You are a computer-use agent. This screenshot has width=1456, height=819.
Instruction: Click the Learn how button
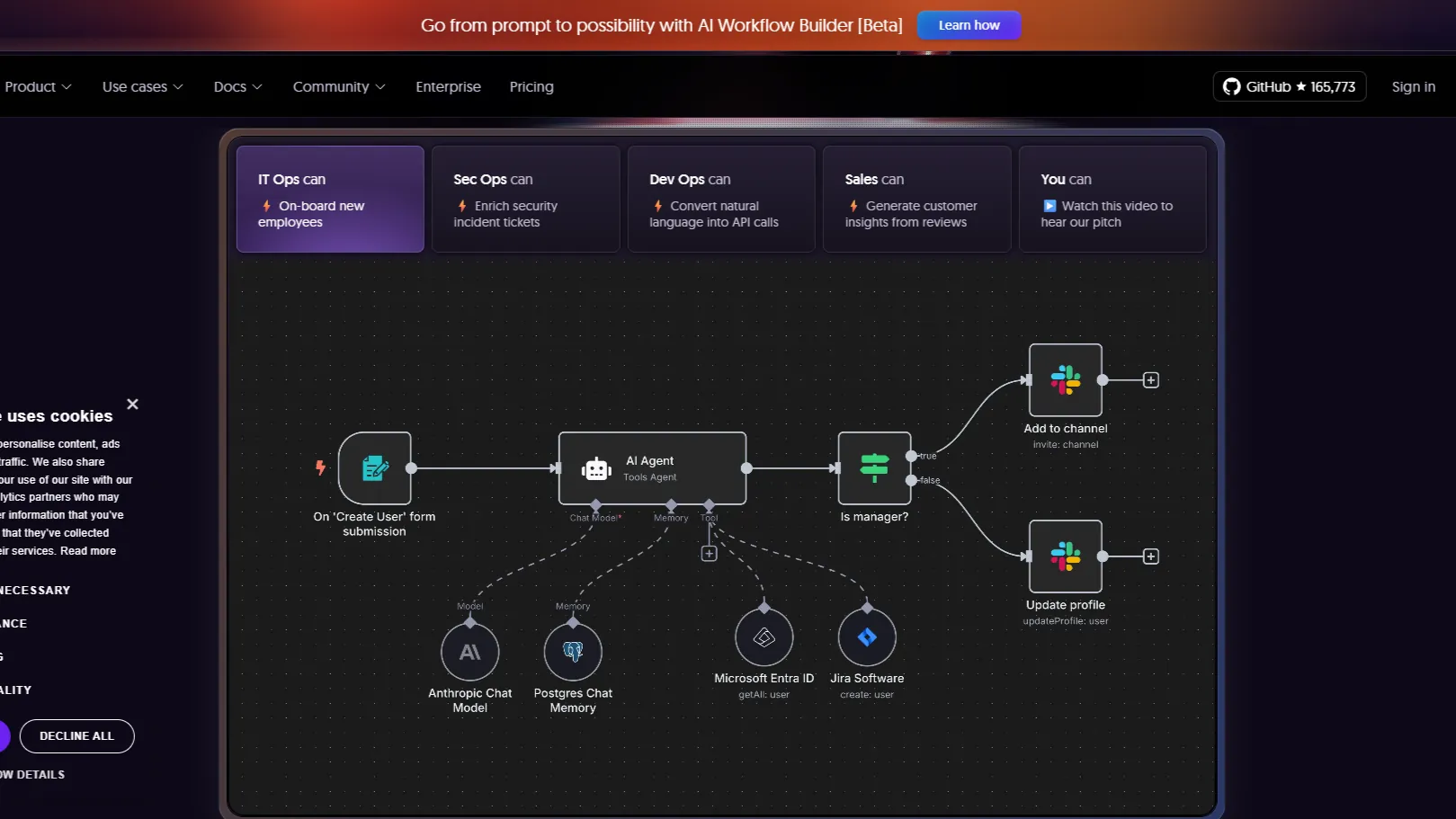969,25
